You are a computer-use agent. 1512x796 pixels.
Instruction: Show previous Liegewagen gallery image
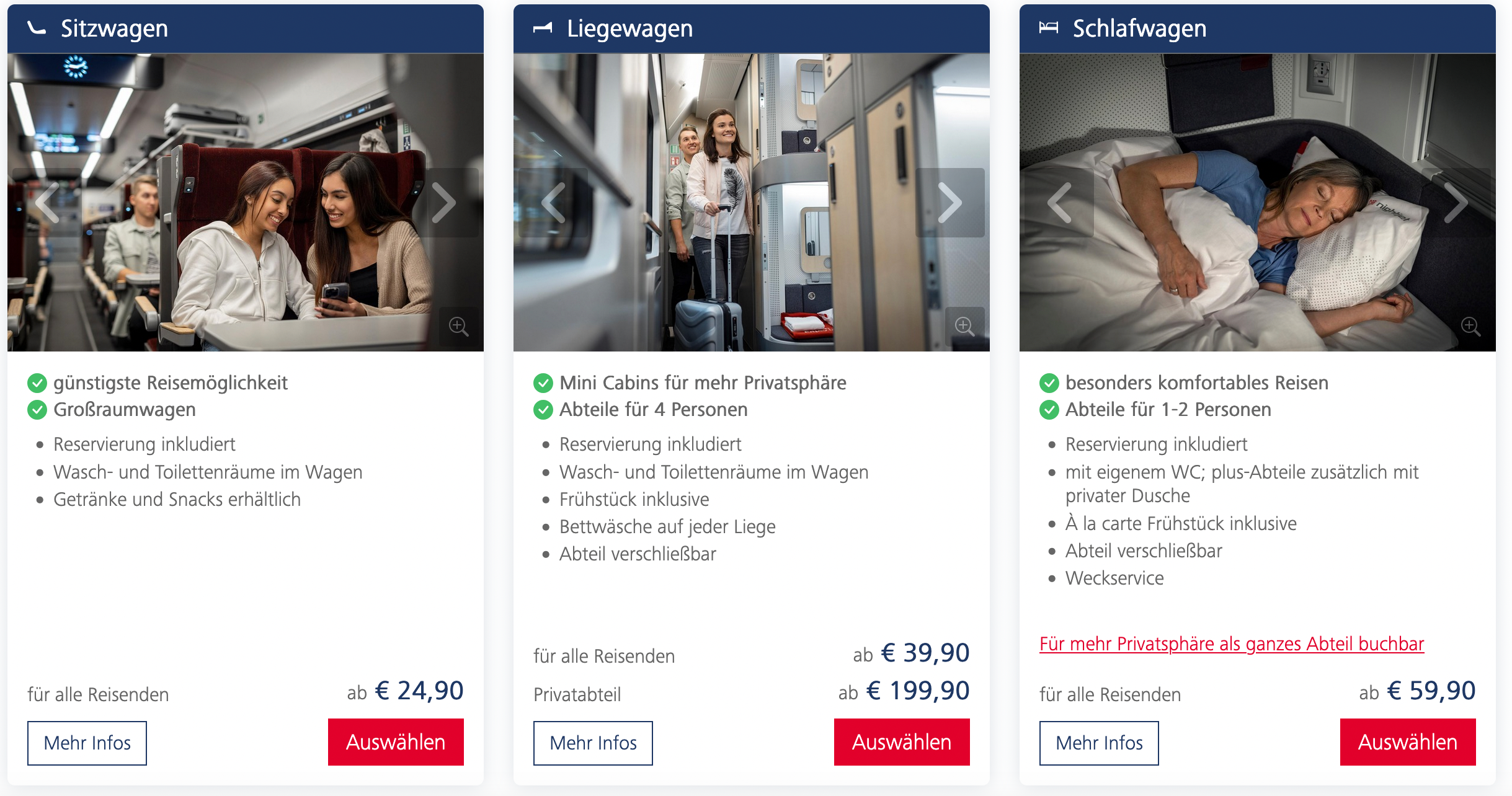(553, 203)
